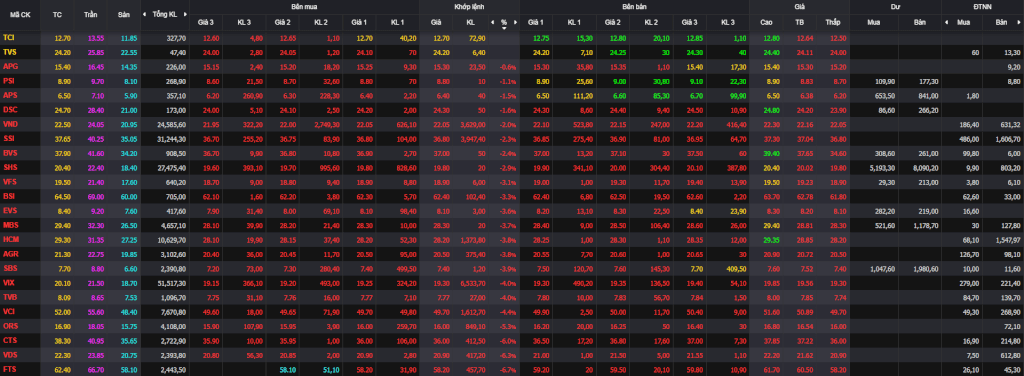Open the BVS stock symbol
Screen dimensions: 1024x376
[x=10, y=152]
